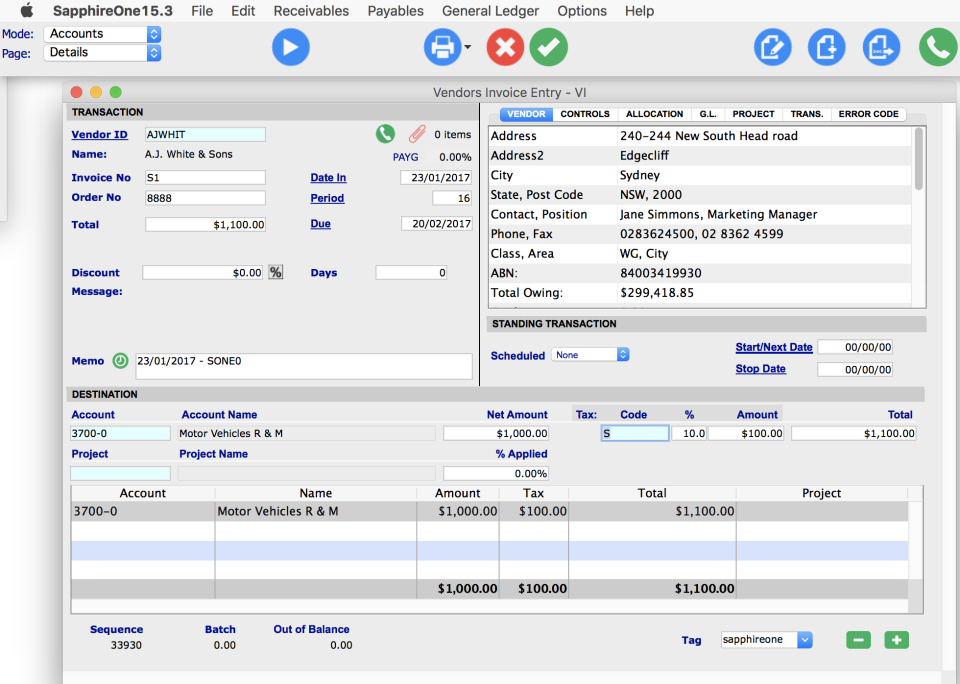The image size is (960, 684).
Task: Click the Tax Code field containing S
Action: [635, 434]
